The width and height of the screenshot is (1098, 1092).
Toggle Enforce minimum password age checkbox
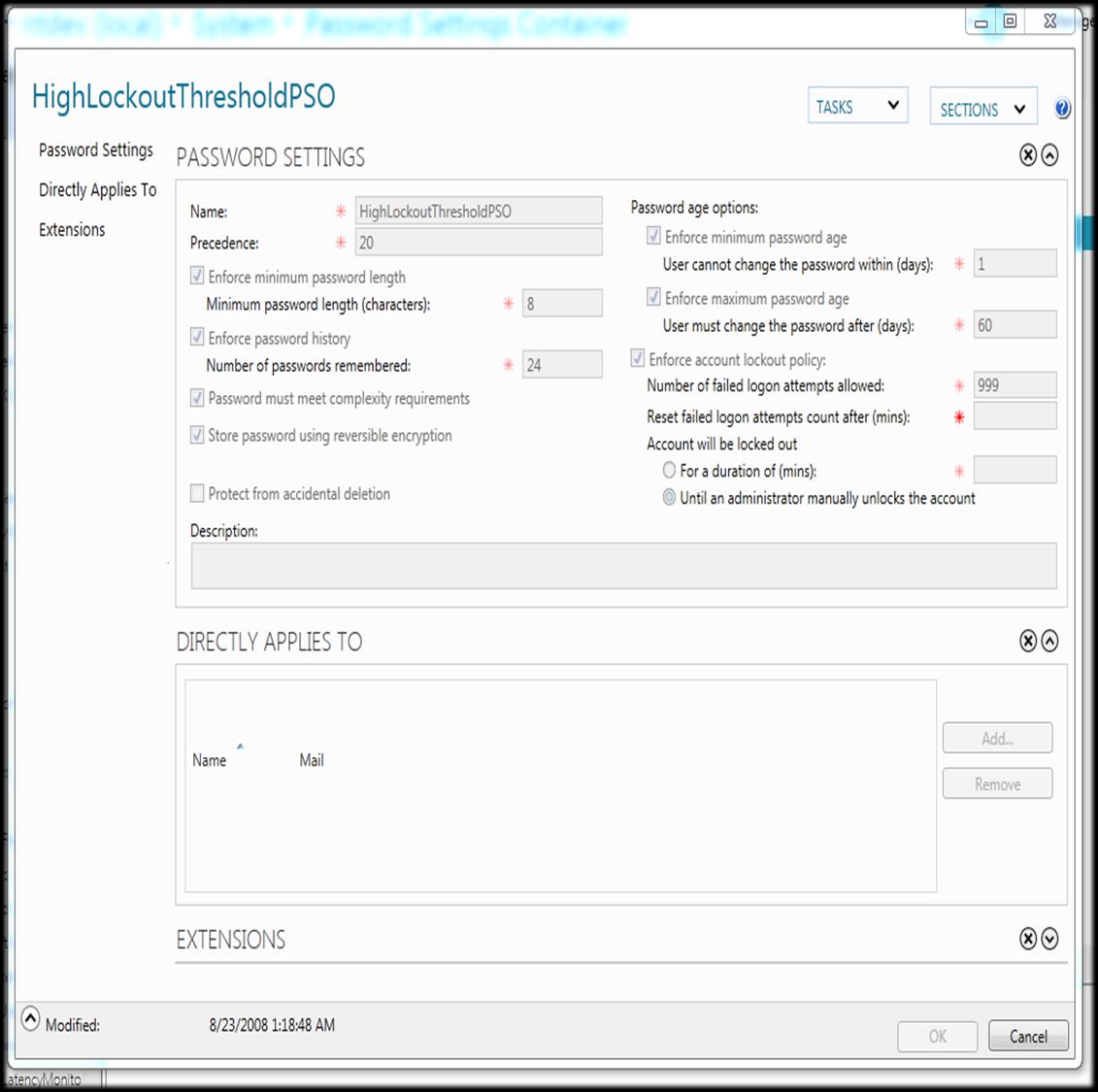(653, 236)
